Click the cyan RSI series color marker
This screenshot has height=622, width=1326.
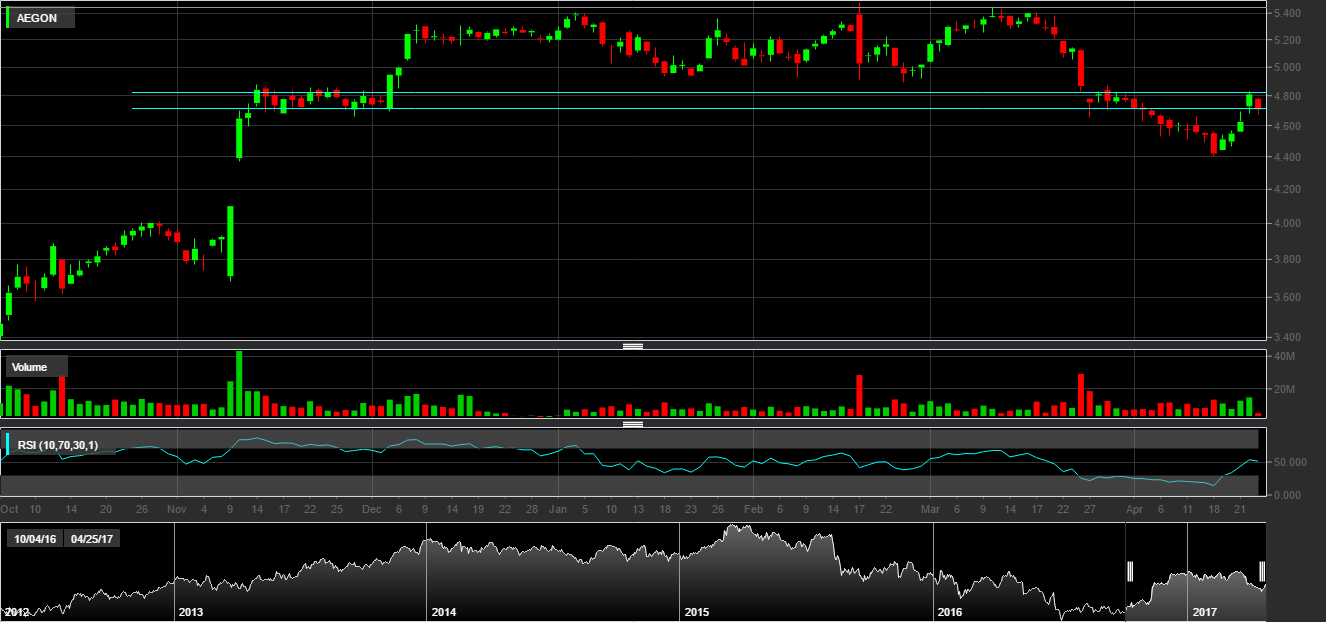[x=8, y=445]
